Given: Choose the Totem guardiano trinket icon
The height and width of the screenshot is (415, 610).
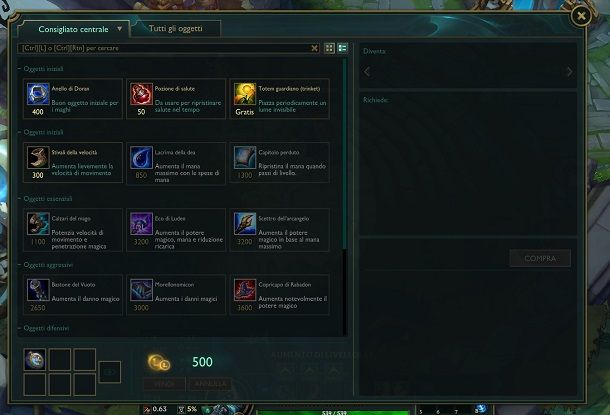Looking at the screenshot, I should (x=245, y=94).
